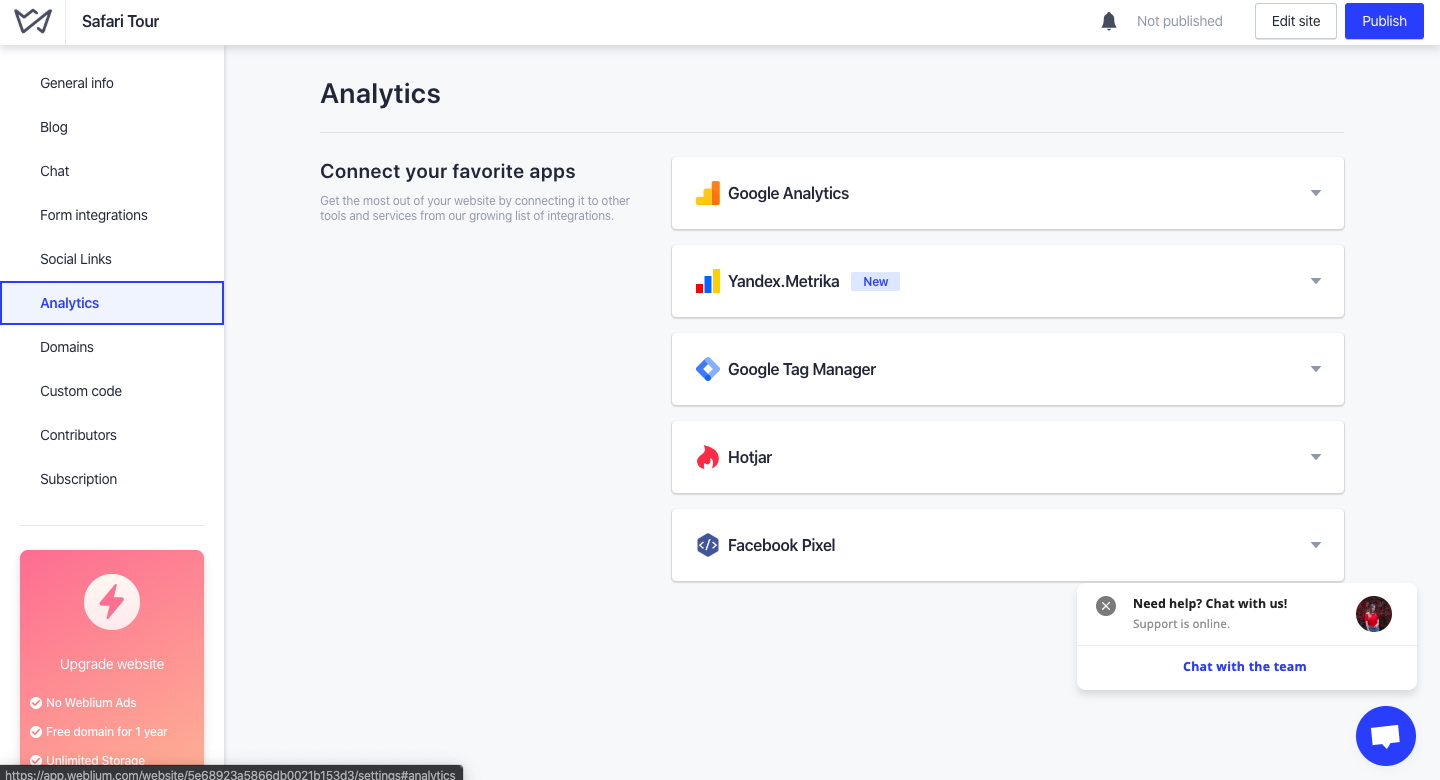1440x780 pixels.
Task: Dismiss the chat help popup
Action: coord(1105,606)
